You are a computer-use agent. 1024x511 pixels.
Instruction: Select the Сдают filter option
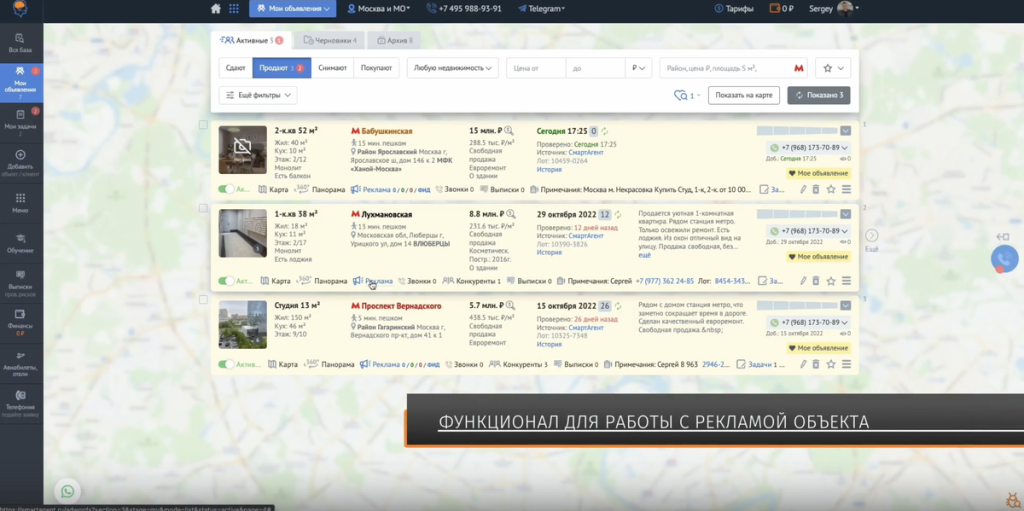pos(236,68)
